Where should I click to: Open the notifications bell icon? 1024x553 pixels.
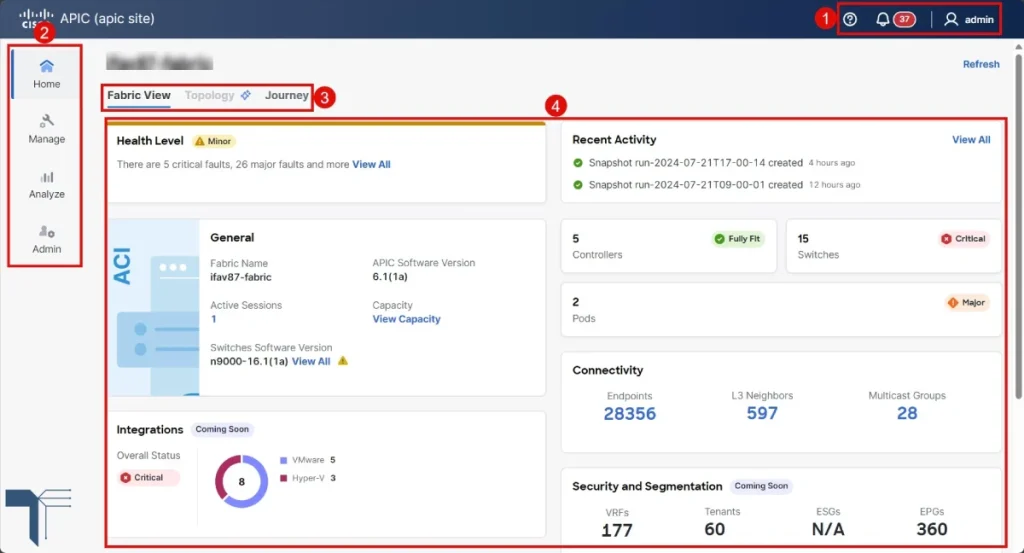click(x=882, y=20)
